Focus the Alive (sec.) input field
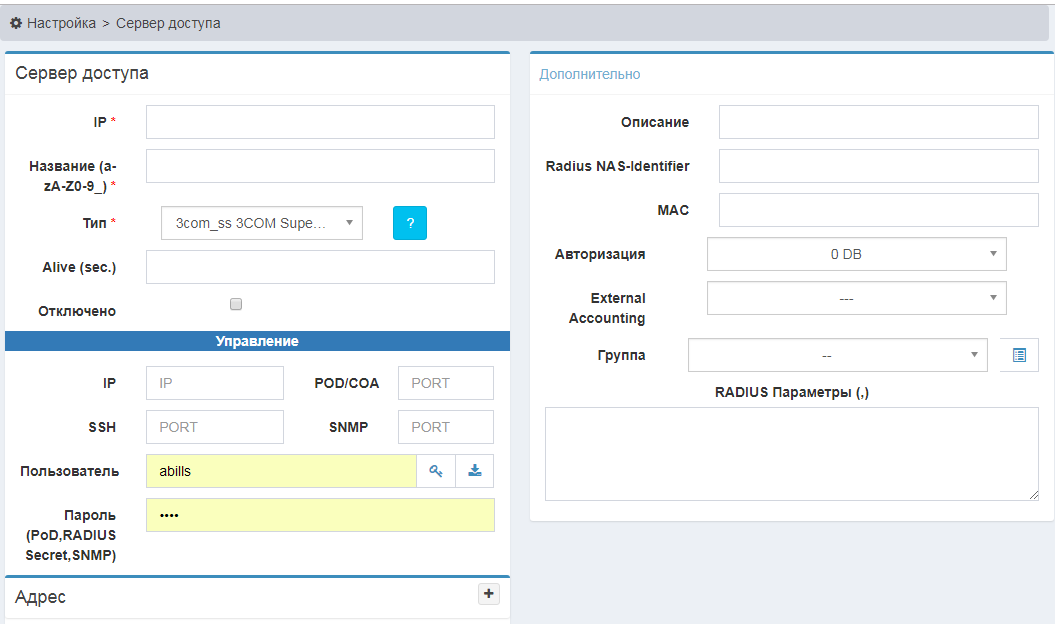Viewport: 1055px width, 624px height. pyautogui.click(x=320, y=267)
